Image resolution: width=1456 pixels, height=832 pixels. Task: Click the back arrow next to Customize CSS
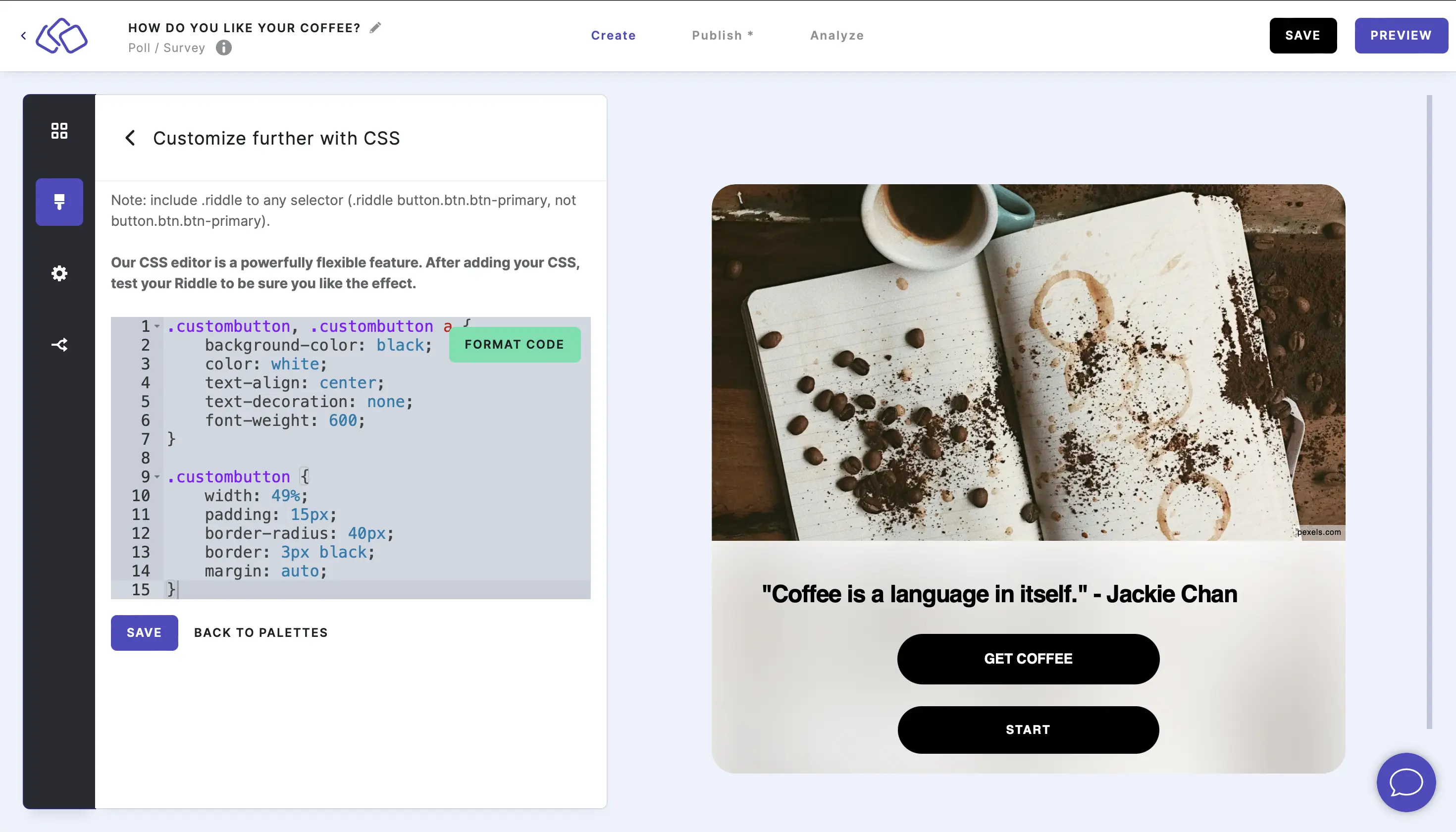[131, 138]
